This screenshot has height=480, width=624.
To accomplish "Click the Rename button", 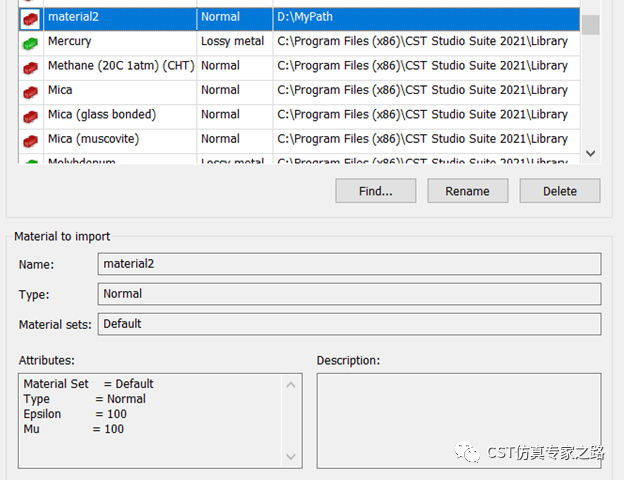I will [x=468, y=191].
